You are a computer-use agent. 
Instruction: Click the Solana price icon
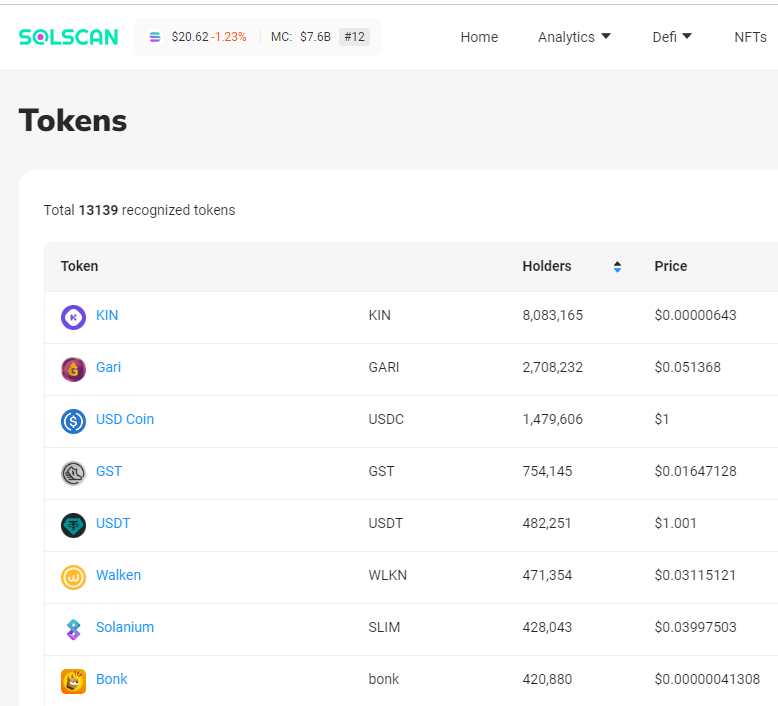pyautogui.click(x=155, y=37)
